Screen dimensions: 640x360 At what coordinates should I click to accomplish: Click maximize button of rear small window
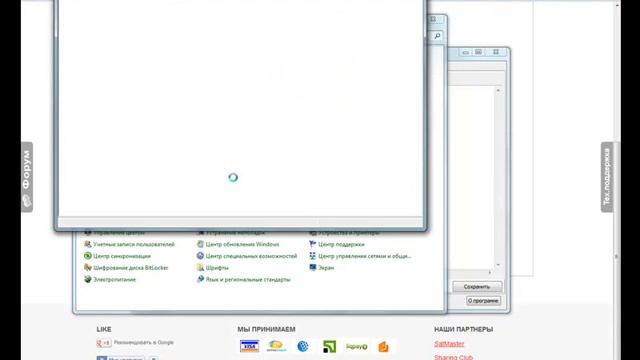pyautogui.click(x=478, y=52)
